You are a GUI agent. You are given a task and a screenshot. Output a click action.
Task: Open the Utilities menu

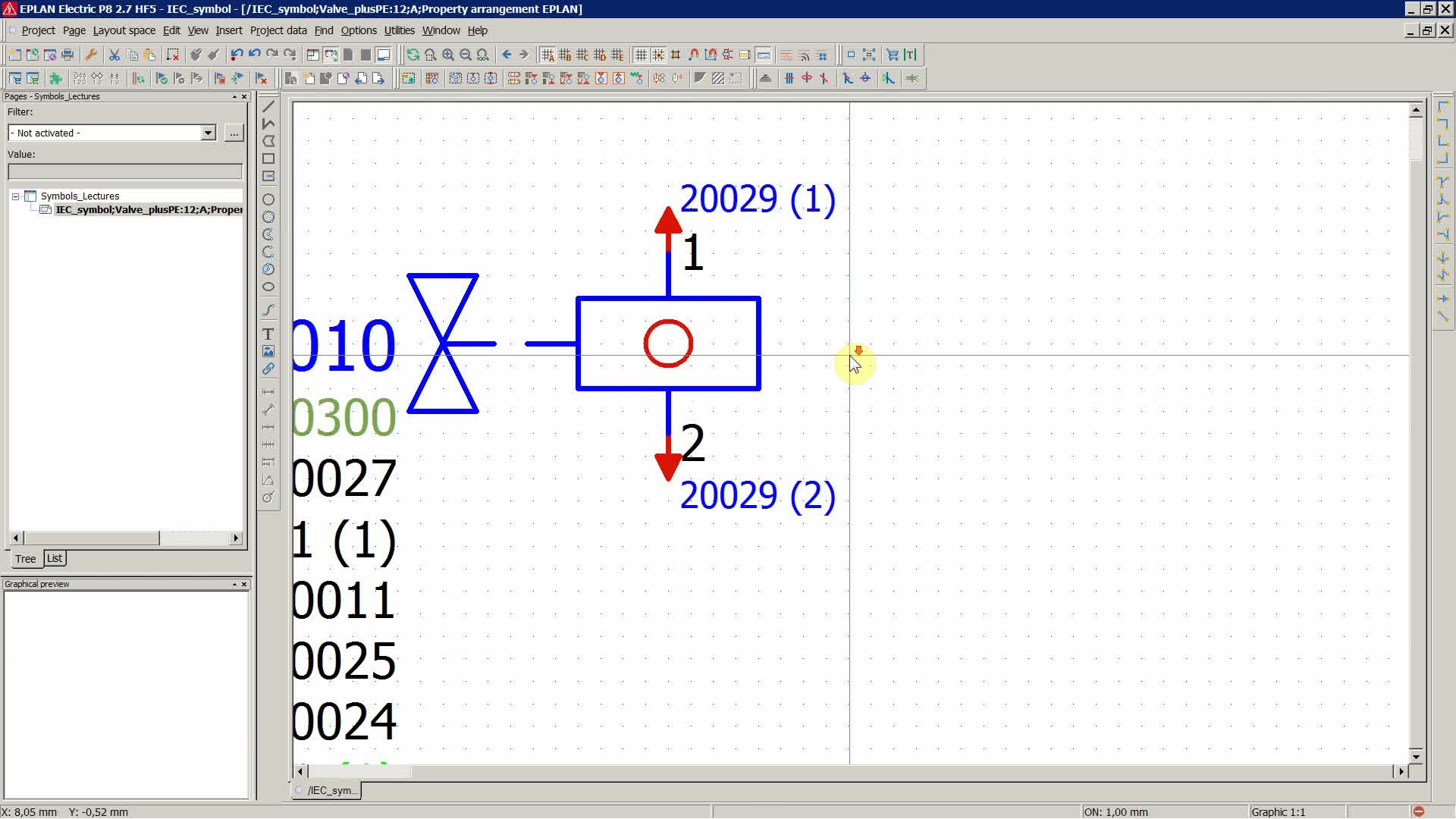click(x=399, y=30)
